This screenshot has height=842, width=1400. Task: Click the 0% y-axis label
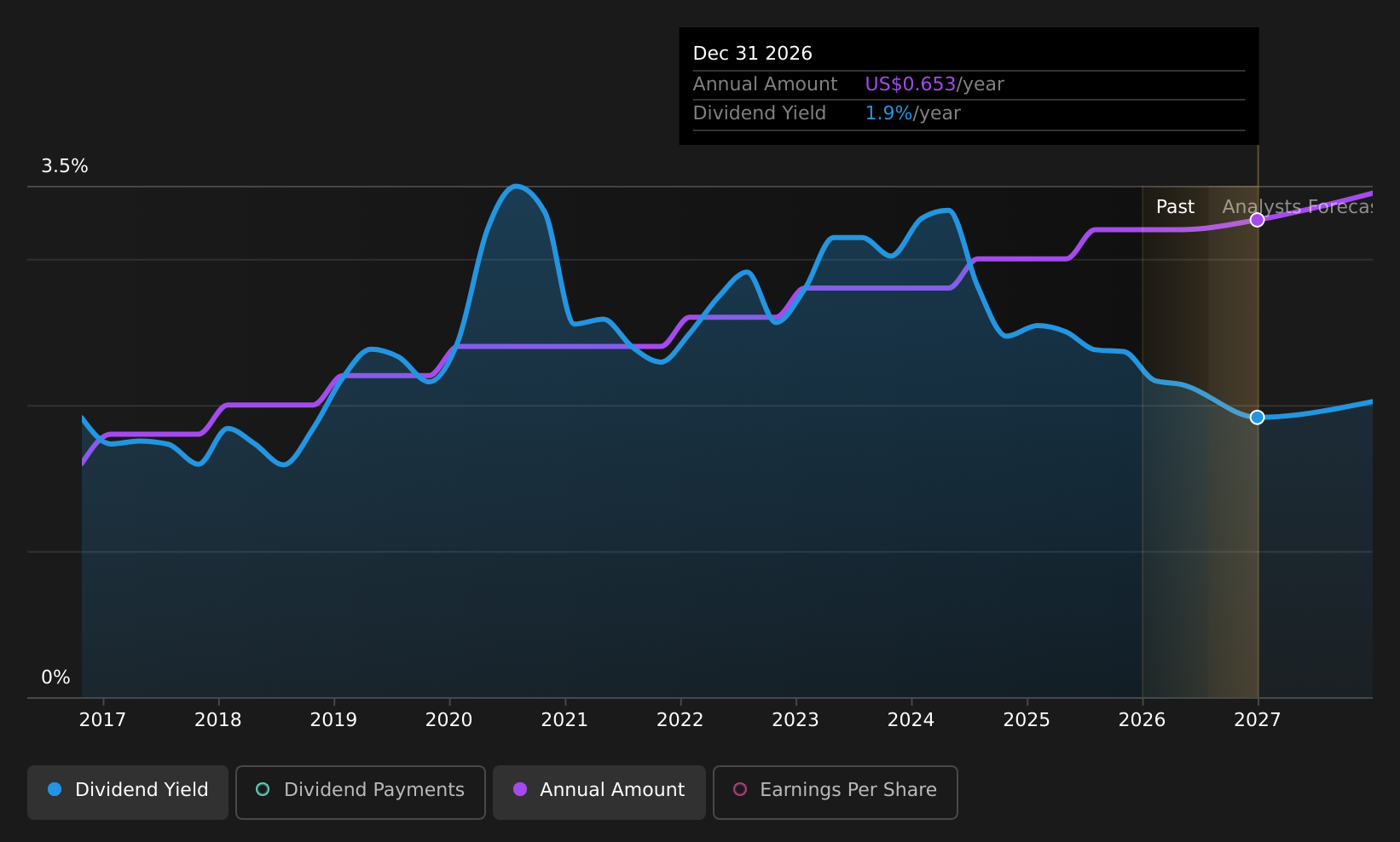coord(55,678)
